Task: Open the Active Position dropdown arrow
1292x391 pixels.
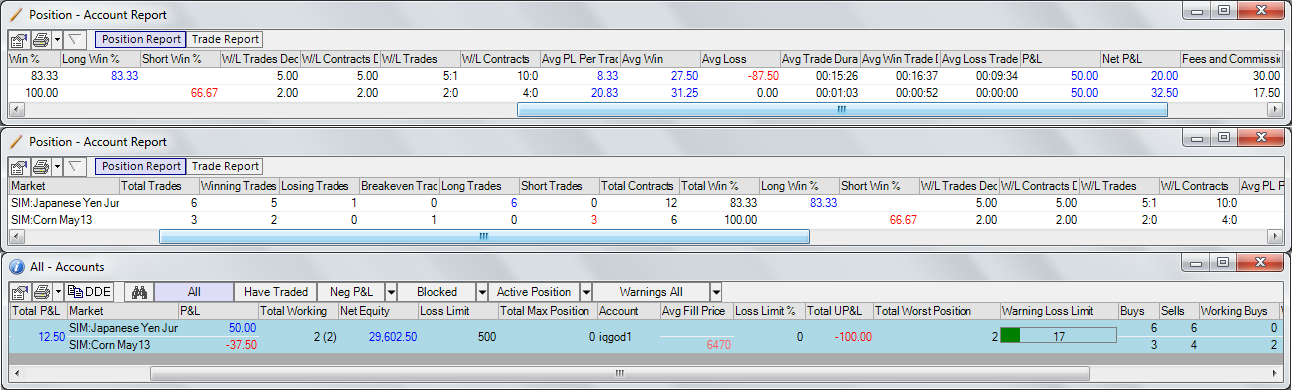Action: (x=585, y=292)
